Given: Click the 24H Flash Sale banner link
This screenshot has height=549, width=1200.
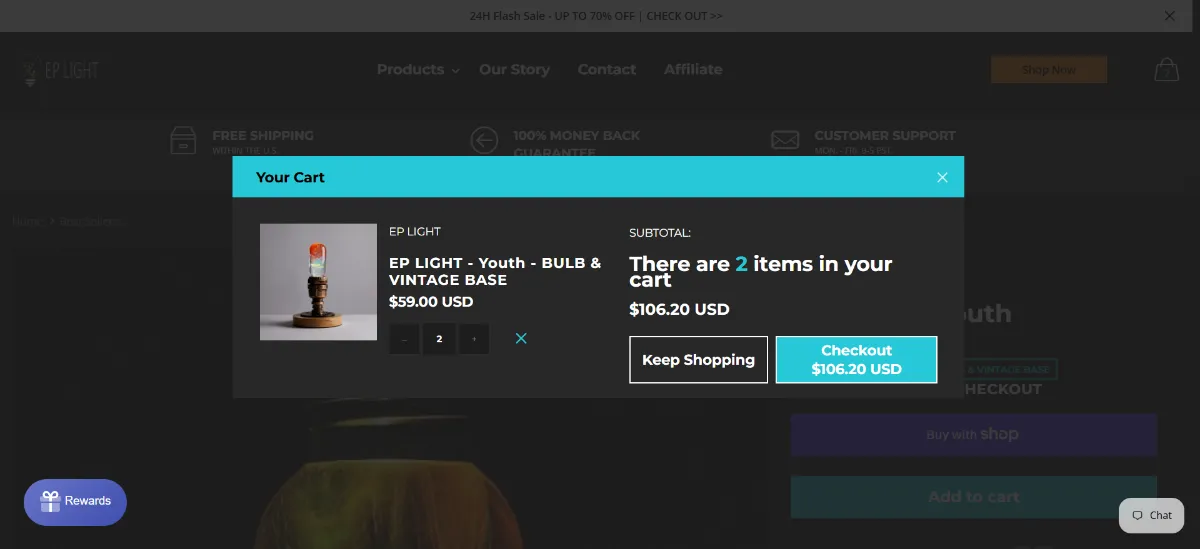Looking at the screenshot, I should [x=596, y=16].
